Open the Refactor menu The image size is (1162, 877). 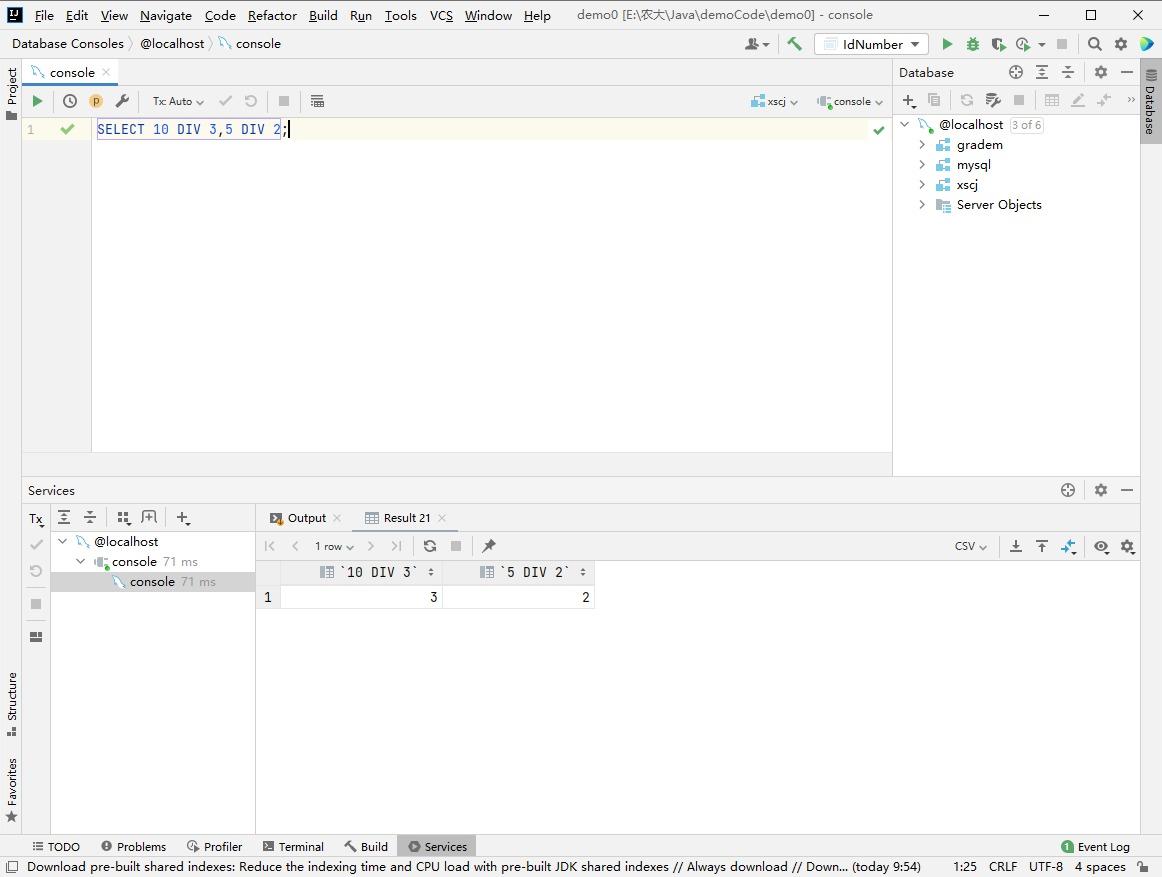[272, 15]
